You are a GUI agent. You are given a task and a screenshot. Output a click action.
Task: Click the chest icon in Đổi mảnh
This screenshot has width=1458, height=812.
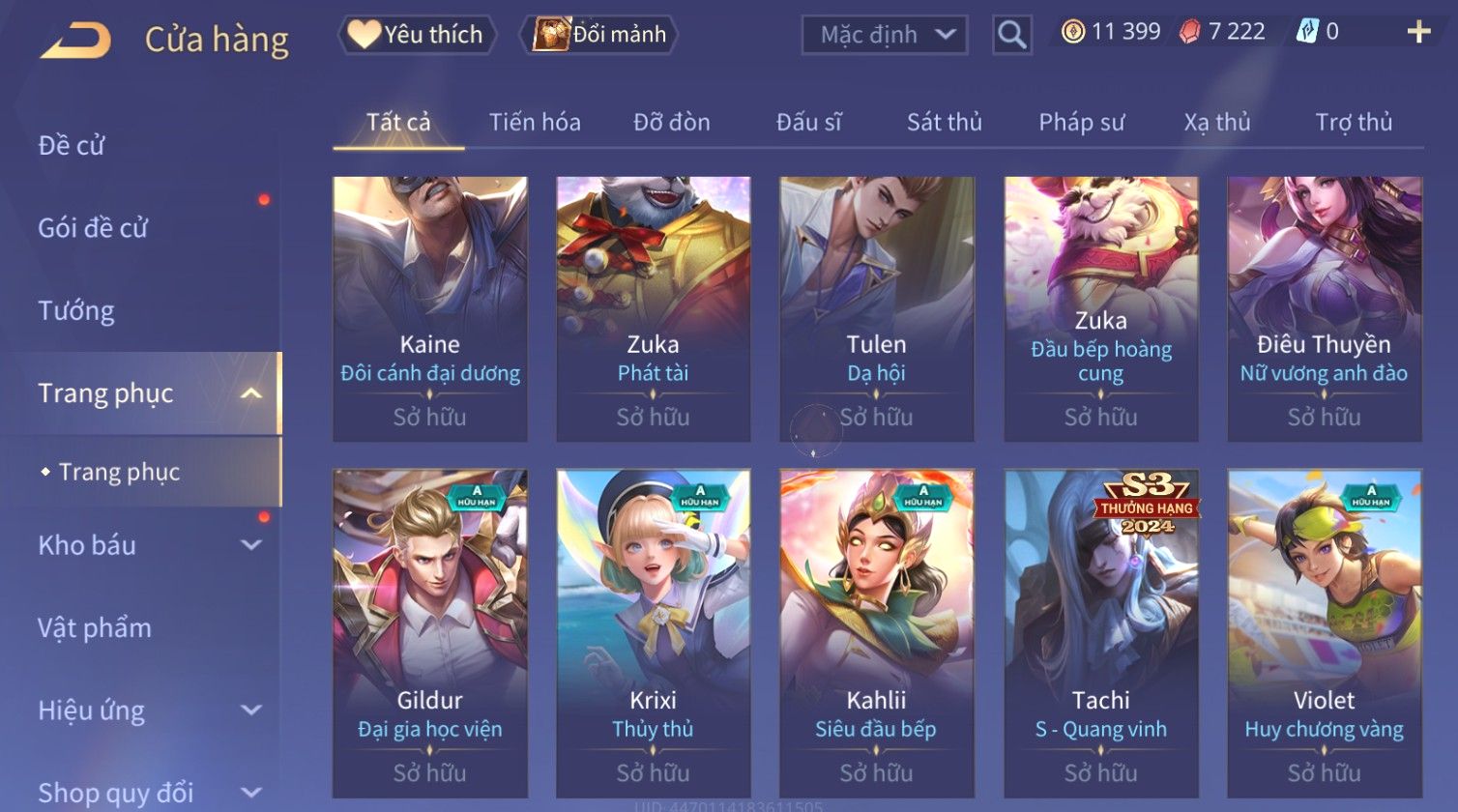click(x=551, y=34)
